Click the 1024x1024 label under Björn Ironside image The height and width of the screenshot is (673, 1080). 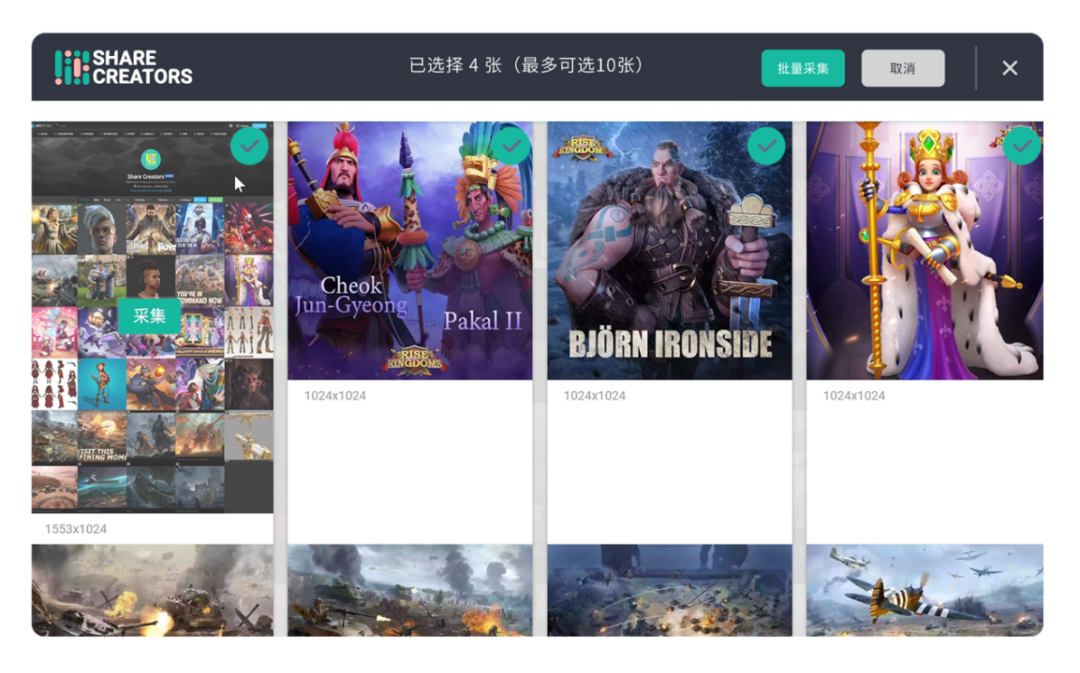coord(594,395)
